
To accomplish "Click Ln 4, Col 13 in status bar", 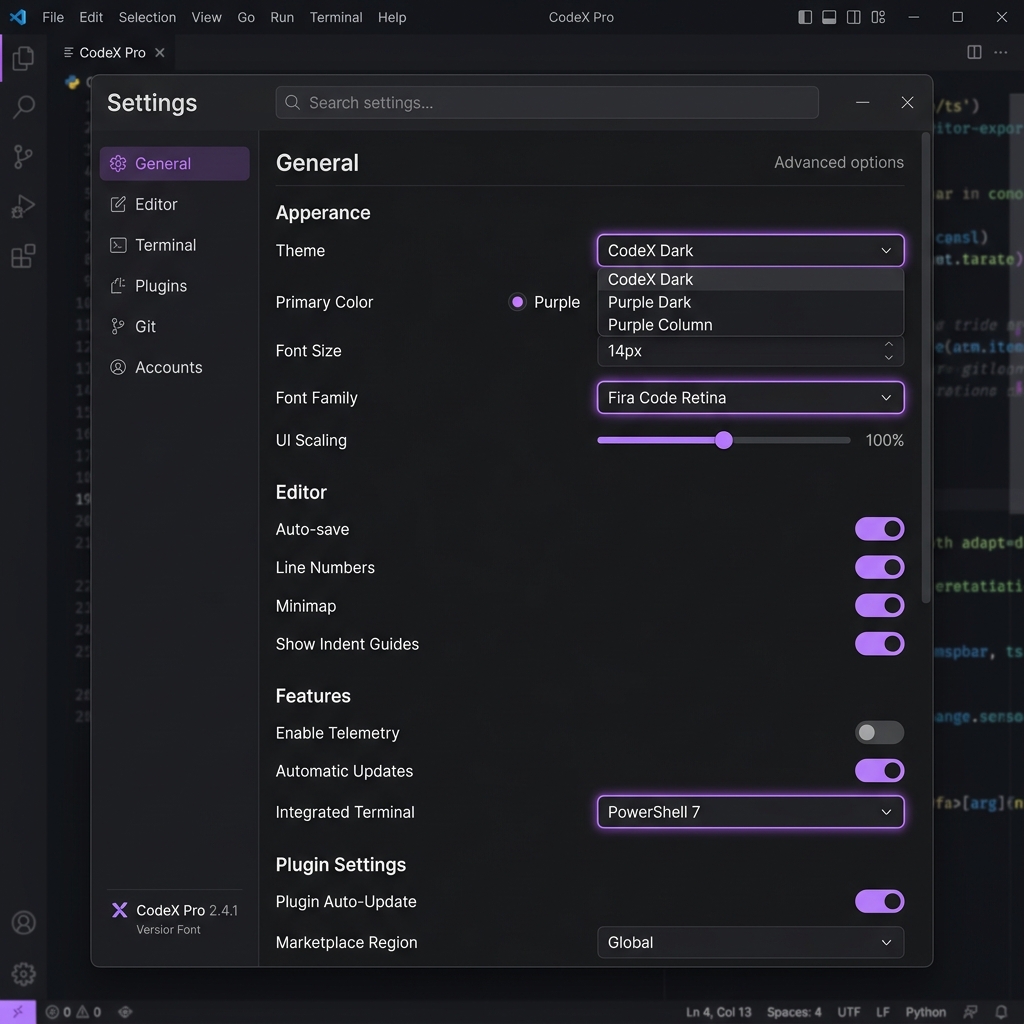I will [x=718, y=1012].
